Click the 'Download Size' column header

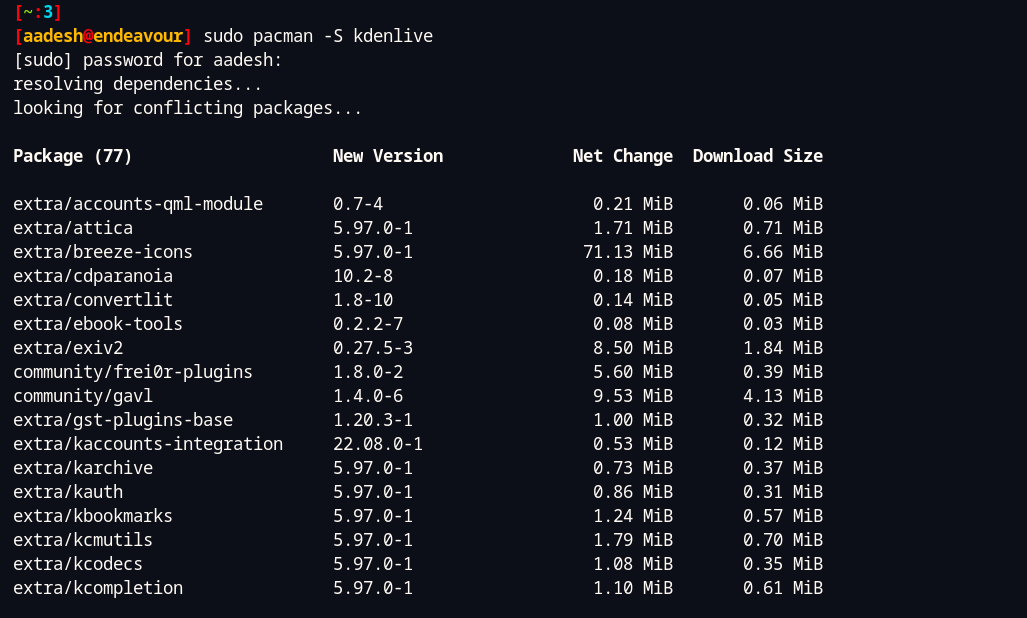click(x=757, y=156)
